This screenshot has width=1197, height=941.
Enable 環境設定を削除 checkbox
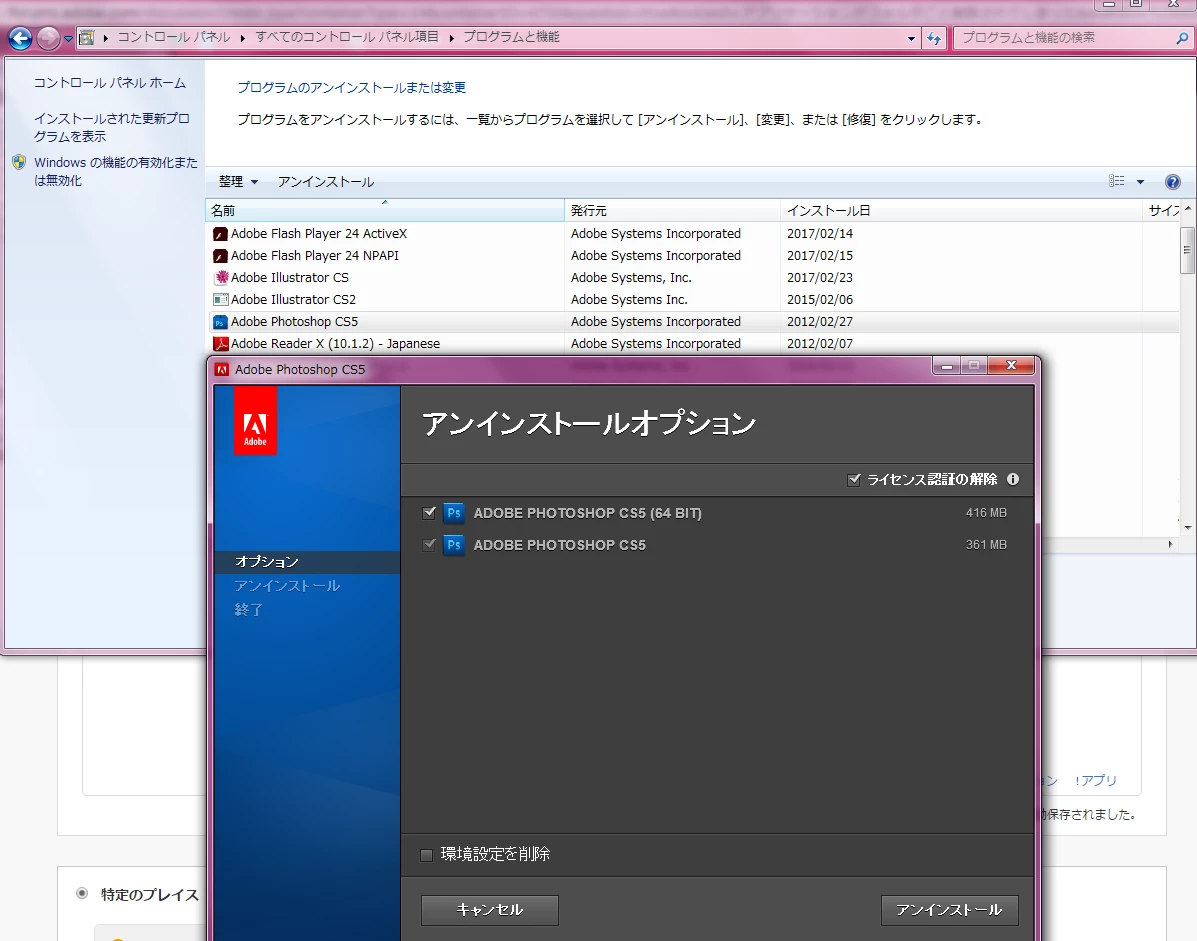click(x=427, y=855)
